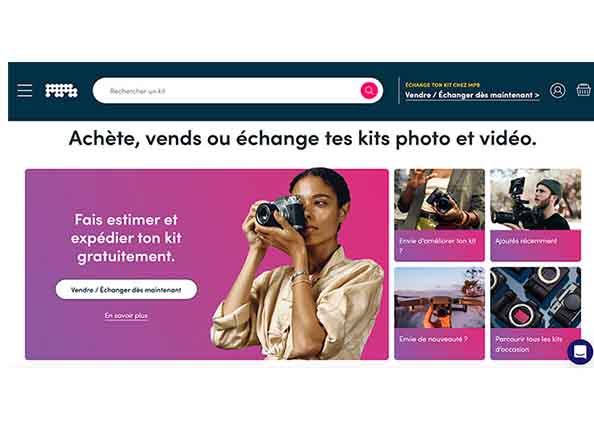
Task: Open the Ajoutés récemment tile
Action: 536,215
